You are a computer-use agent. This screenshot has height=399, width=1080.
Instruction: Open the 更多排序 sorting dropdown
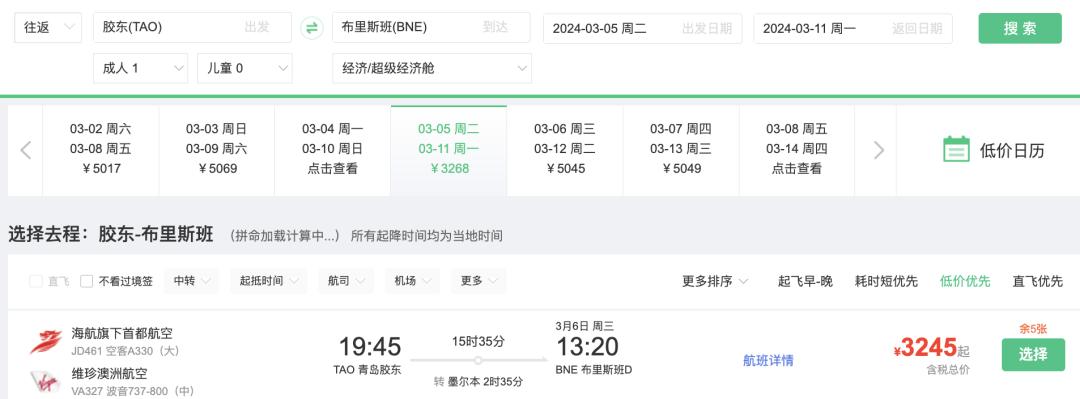(x=716, y=281)
